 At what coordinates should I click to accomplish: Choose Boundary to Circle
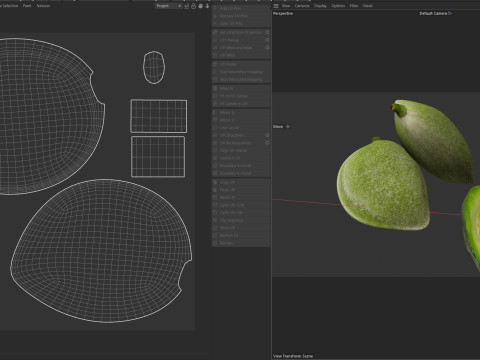tap(241, 166)
